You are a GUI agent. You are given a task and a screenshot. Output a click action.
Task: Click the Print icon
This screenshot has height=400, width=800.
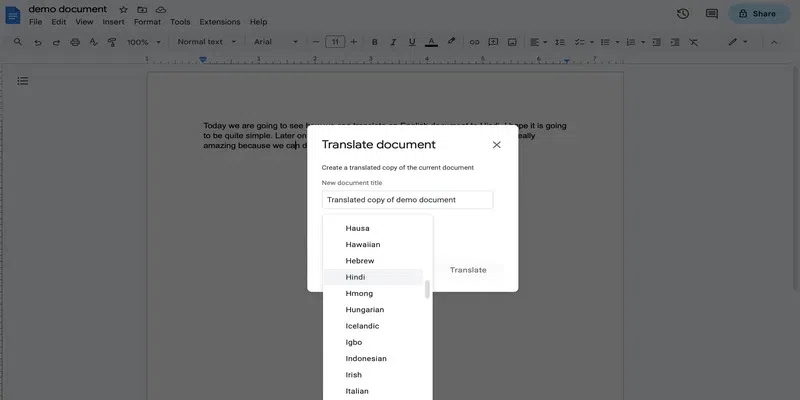click(75, 42)
